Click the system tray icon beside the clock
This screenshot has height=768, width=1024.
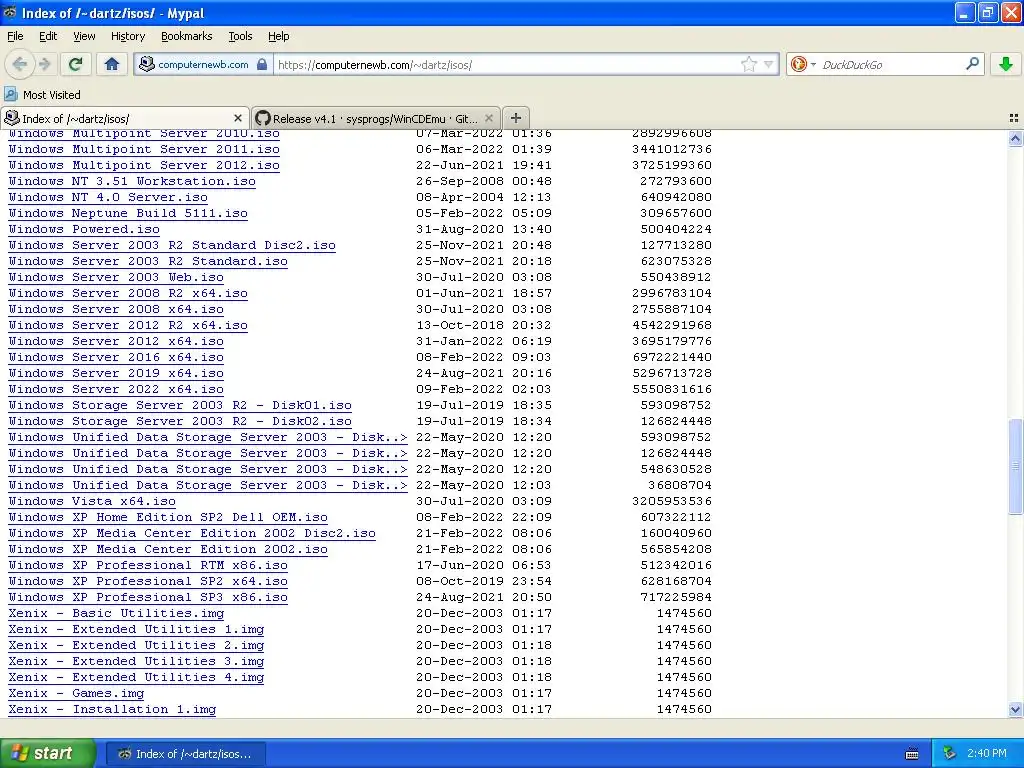click(x=950, y=754)
